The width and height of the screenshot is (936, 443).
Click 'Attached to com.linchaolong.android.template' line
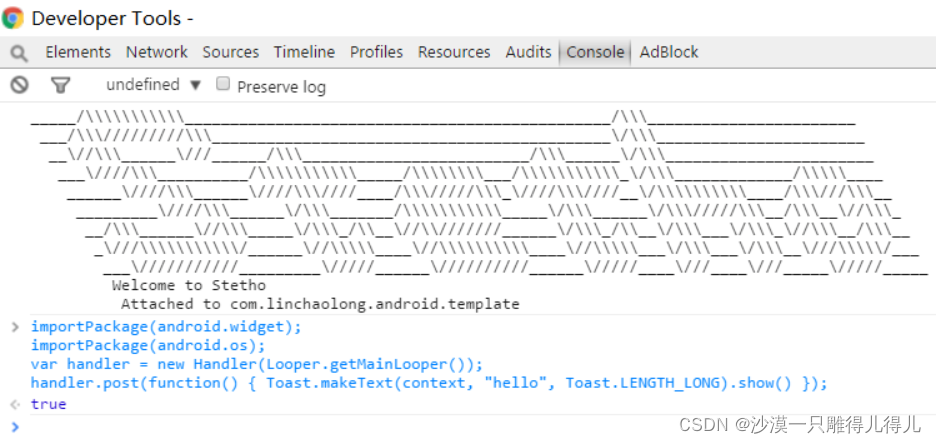tap(320, 304)
